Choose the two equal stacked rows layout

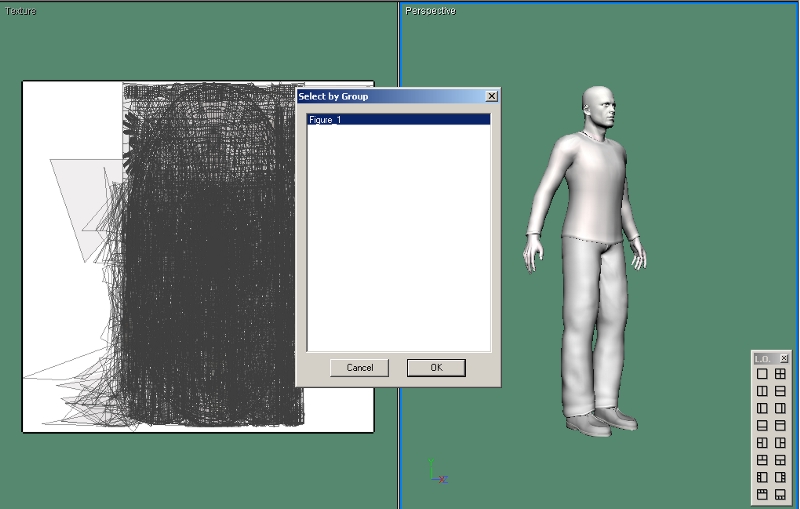[x=780, y=391]
